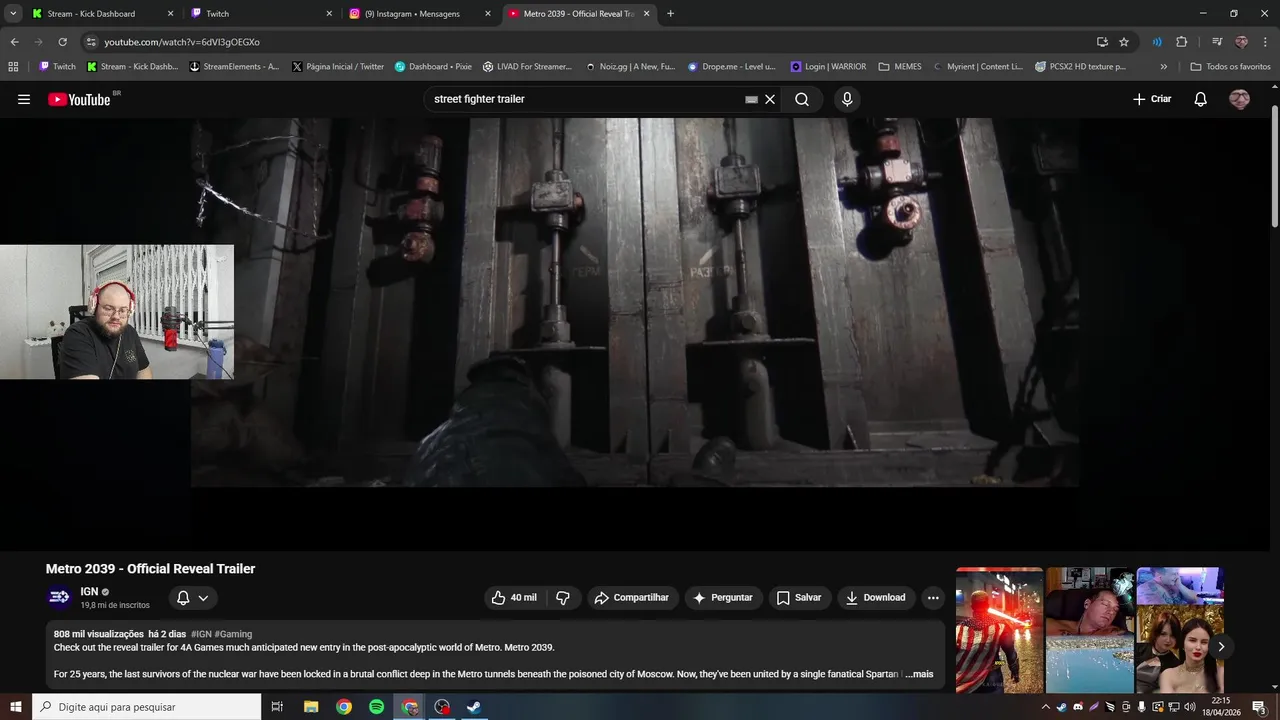Go back in browser history

(x=14, y=42)
